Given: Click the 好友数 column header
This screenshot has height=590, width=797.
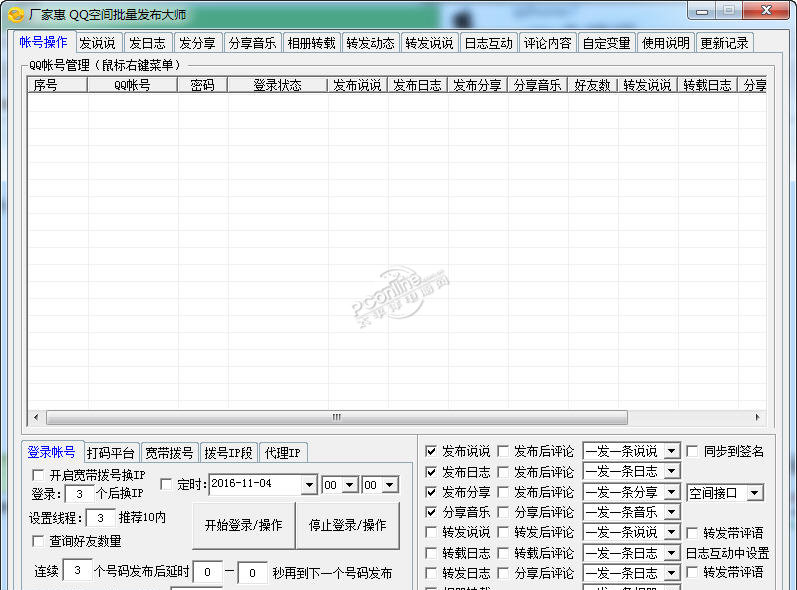Looking at the screenshot, I should pos(592,85).
